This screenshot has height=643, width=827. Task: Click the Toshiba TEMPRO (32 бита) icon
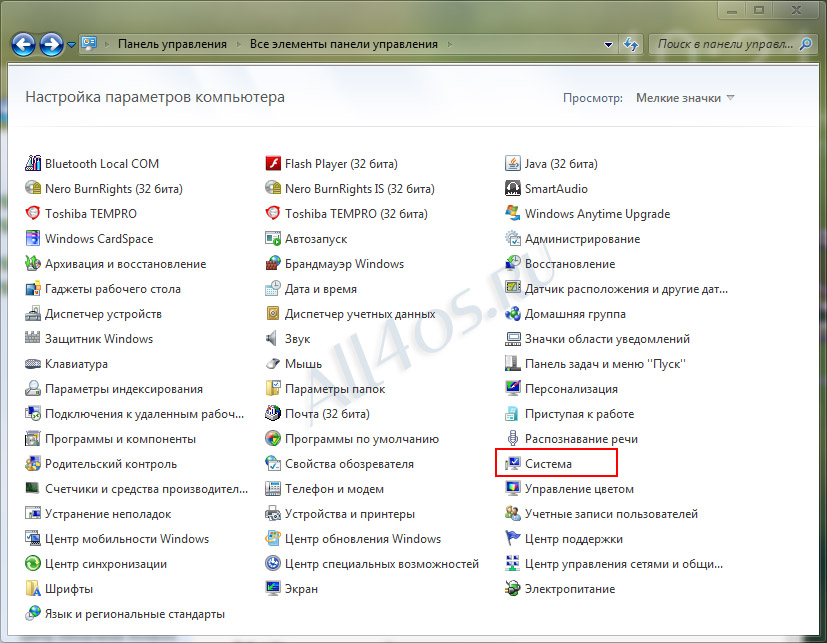273,214
